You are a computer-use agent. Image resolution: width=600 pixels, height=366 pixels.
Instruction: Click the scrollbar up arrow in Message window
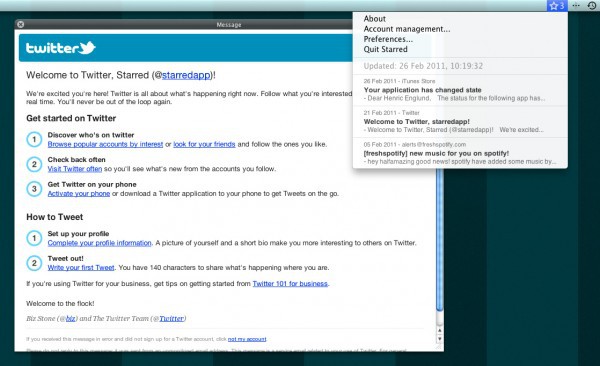click(x=440, y=330)
